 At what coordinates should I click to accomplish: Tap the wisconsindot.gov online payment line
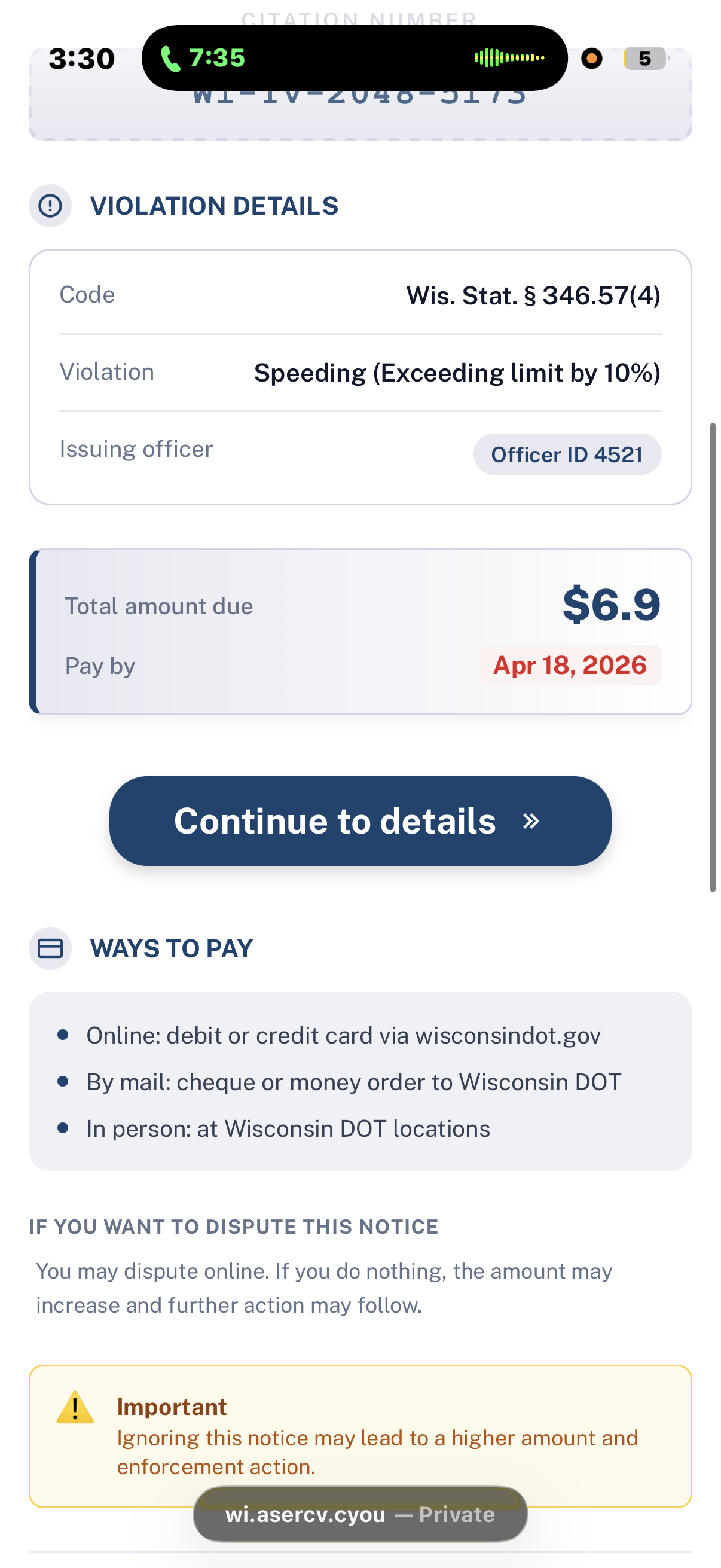click(343, 1035)
